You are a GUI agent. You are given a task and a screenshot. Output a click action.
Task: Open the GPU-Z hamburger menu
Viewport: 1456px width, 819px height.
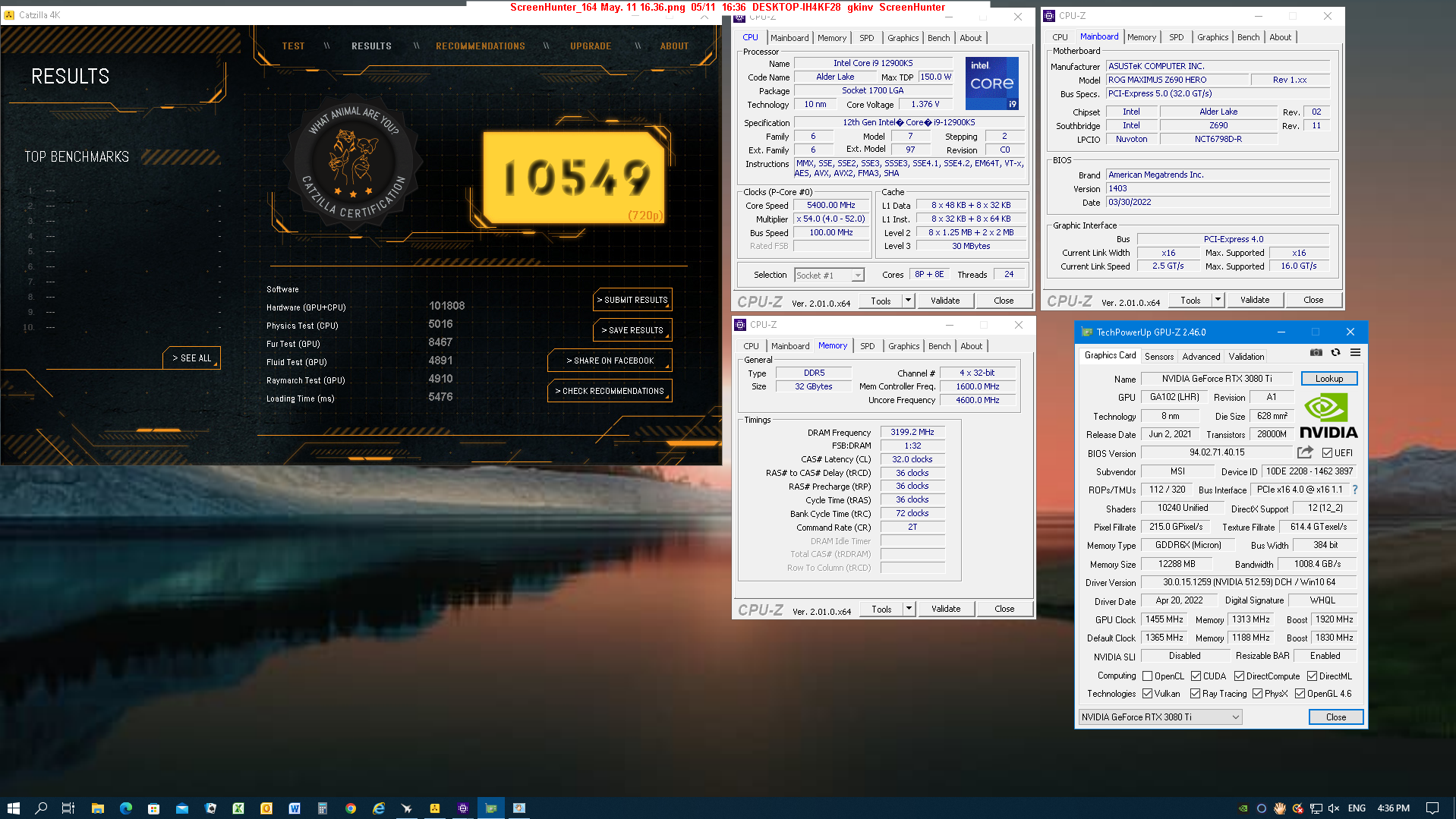click(x=1355, y=353)
